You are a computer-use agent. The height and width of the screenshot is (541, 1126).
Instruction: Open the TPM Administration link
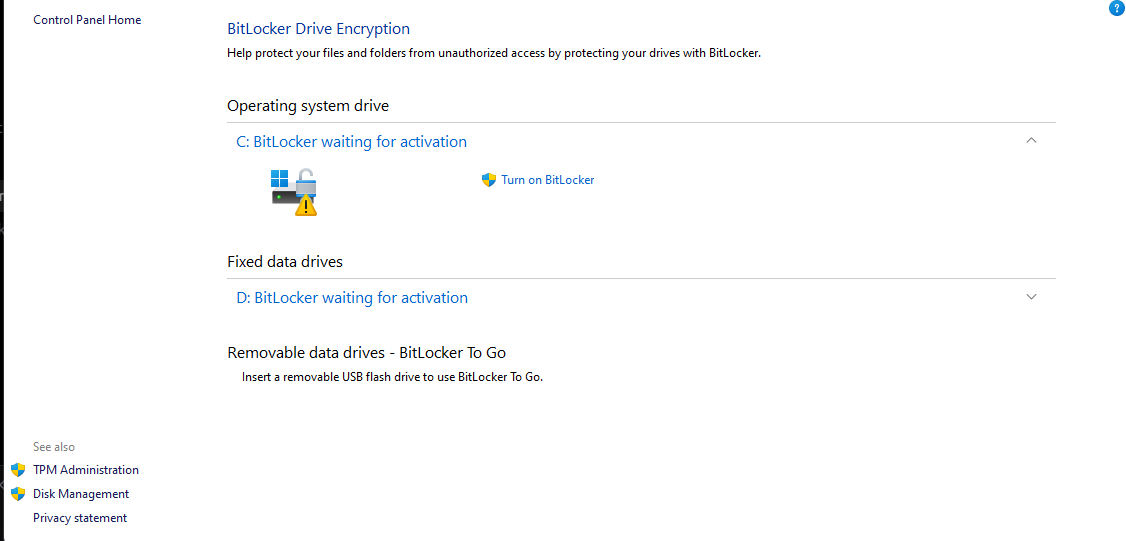pos(86,470)
